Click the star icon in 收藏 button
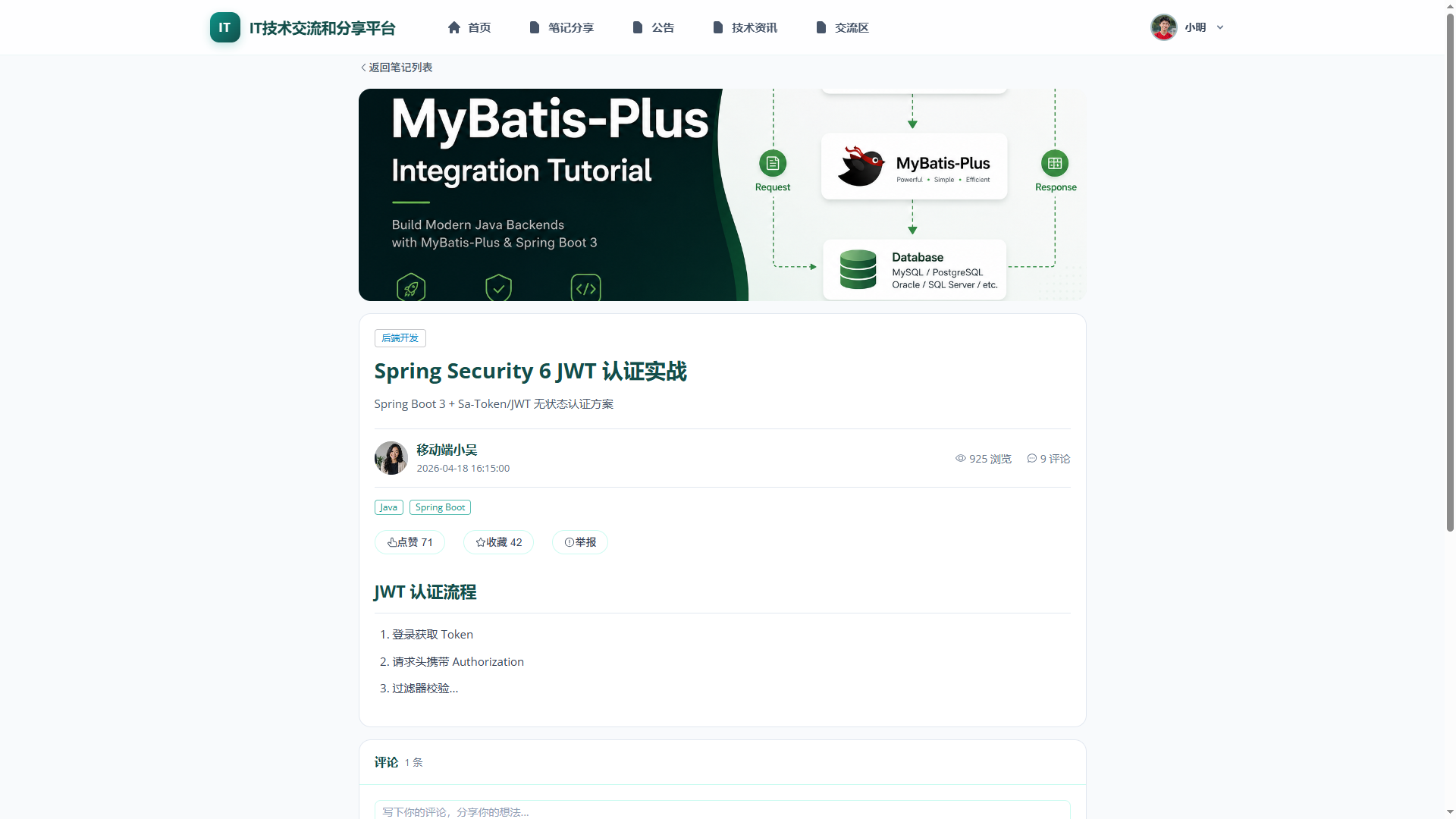 click(x=481, y=542)
